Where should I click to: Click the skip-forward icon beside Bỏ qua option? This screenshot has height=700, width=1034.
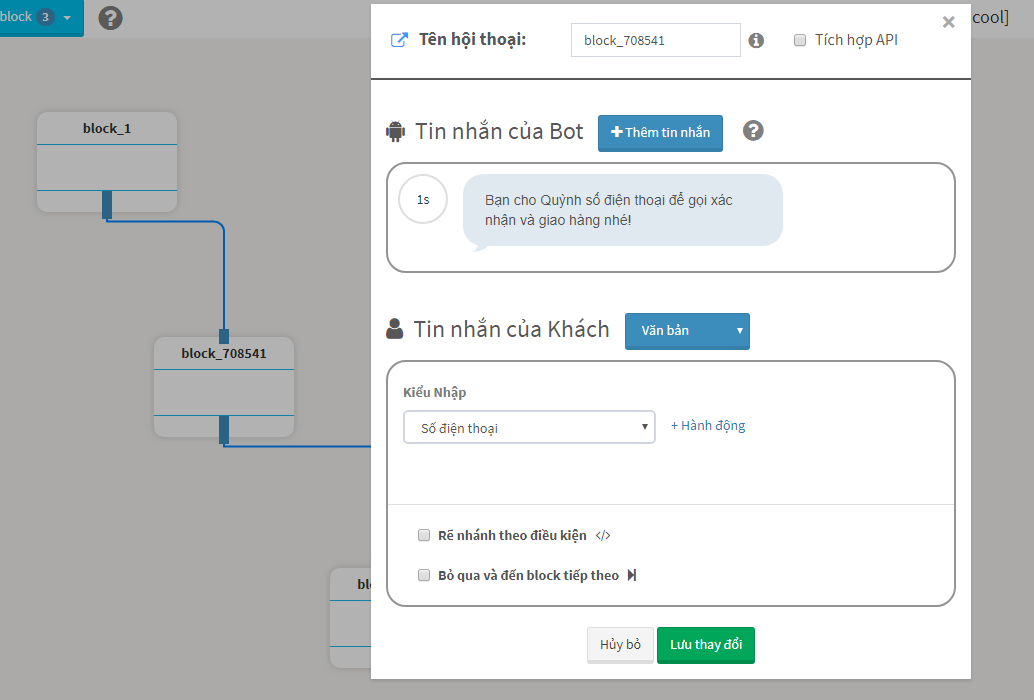tap(632, 575)
